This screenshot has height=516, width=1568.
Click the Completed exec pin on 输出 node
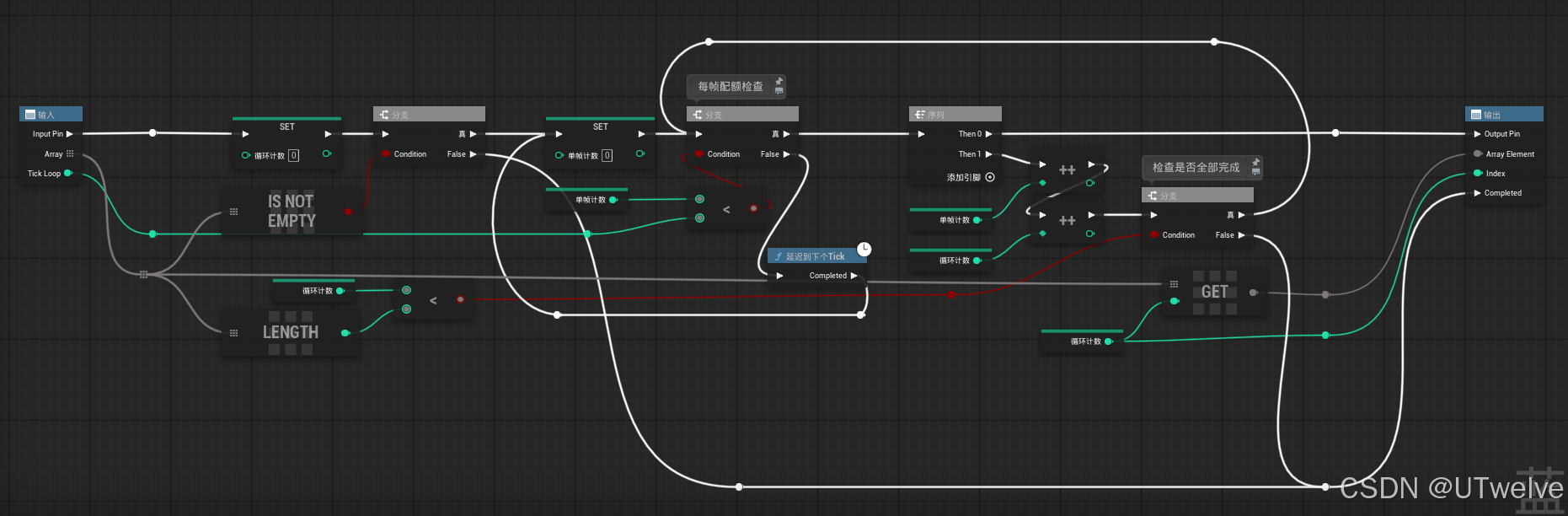click(1477, 193)
